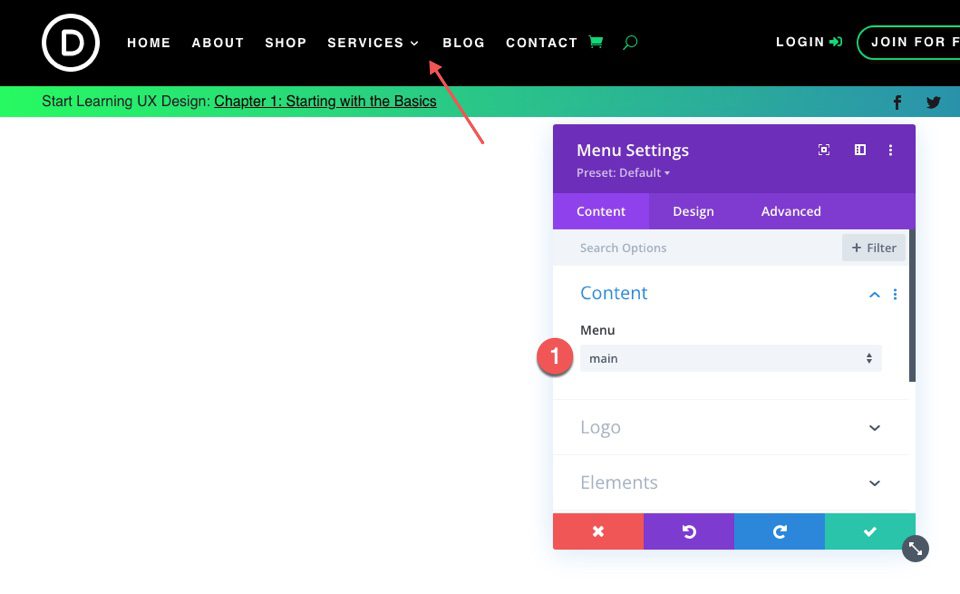Open the three-dot options menu in Menu Settings
This screenshot has height=594, width=960.
[891, 150]
